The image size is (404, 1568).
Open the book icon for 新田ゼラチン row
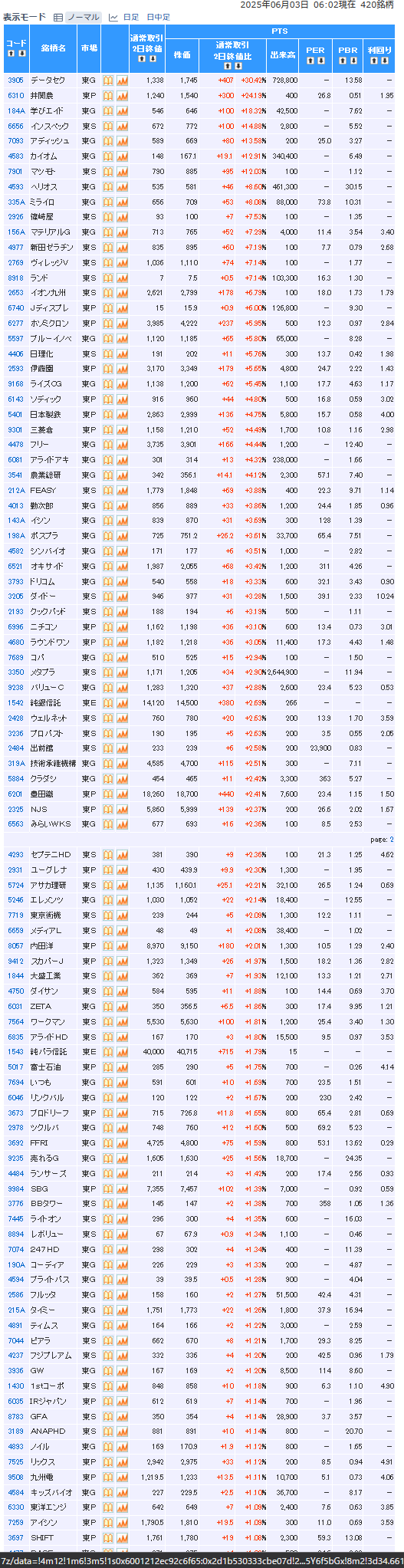[108, 248]
